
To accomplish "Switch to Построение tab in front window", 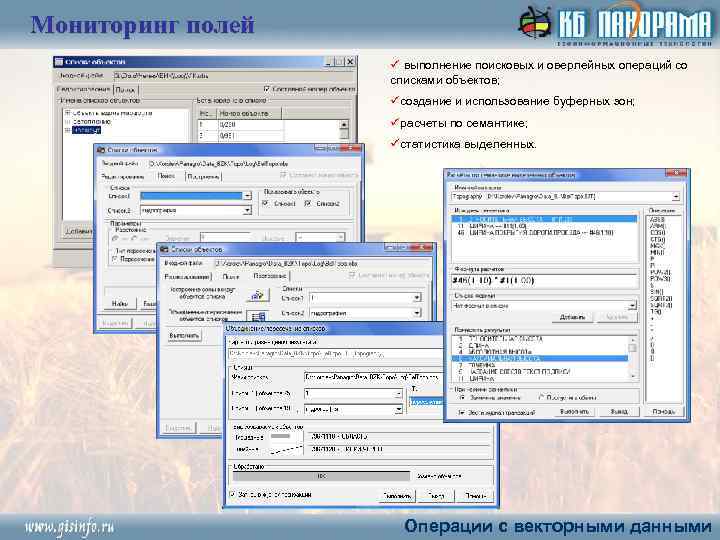I will point(269,276).
